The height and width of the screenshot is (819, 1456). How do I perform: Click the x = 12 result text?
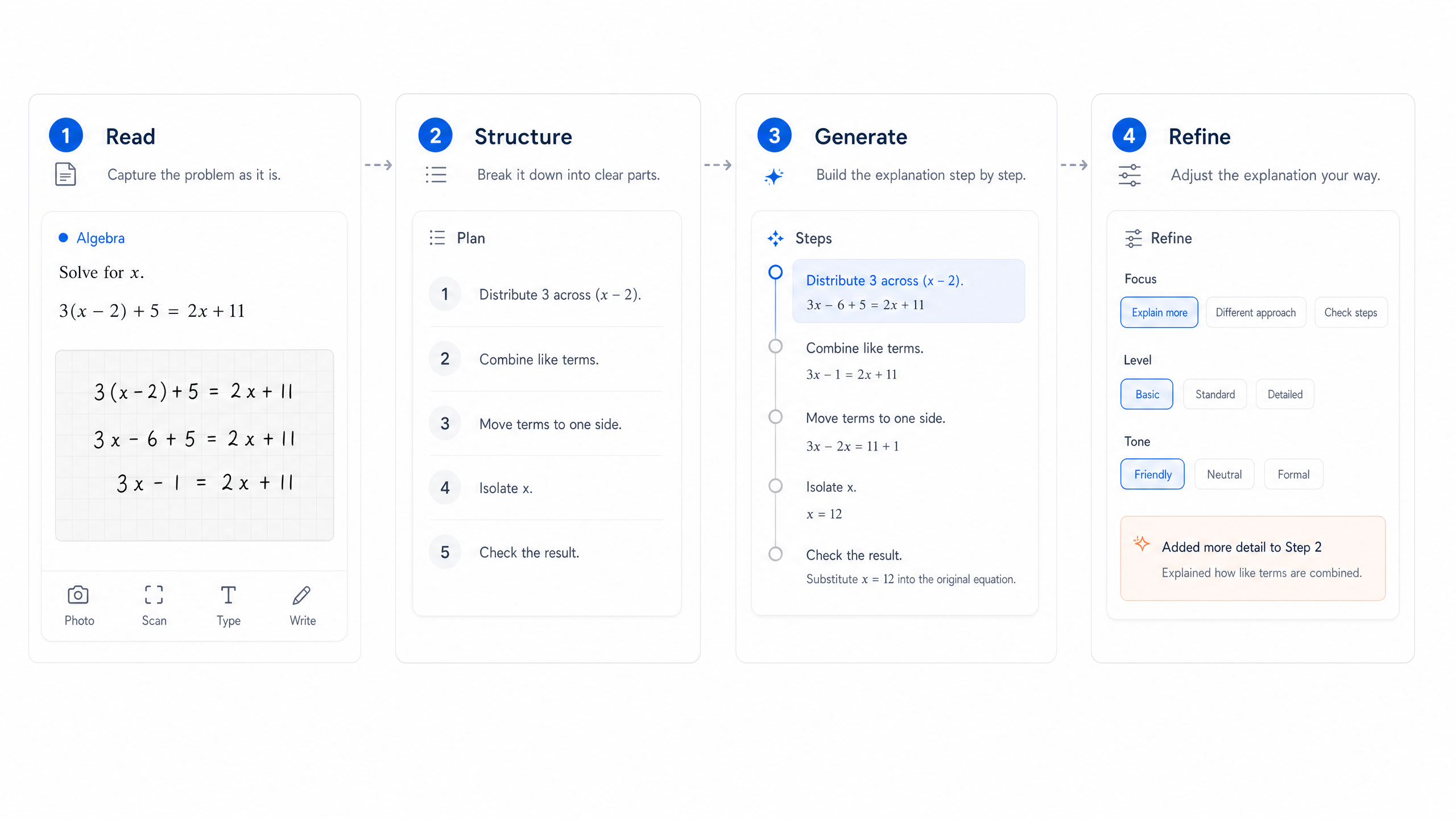pos(824,514)
